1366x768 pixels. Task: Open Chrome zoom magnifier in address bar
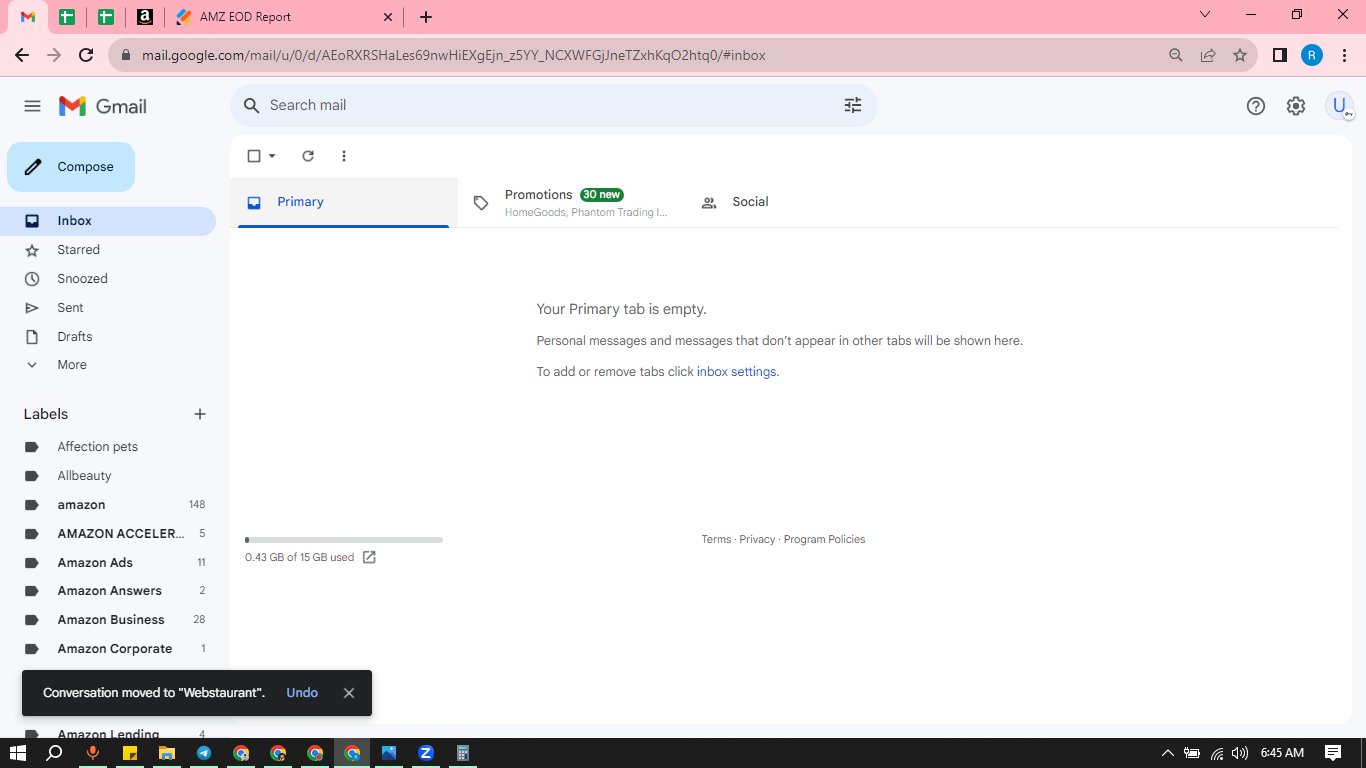1176,55
